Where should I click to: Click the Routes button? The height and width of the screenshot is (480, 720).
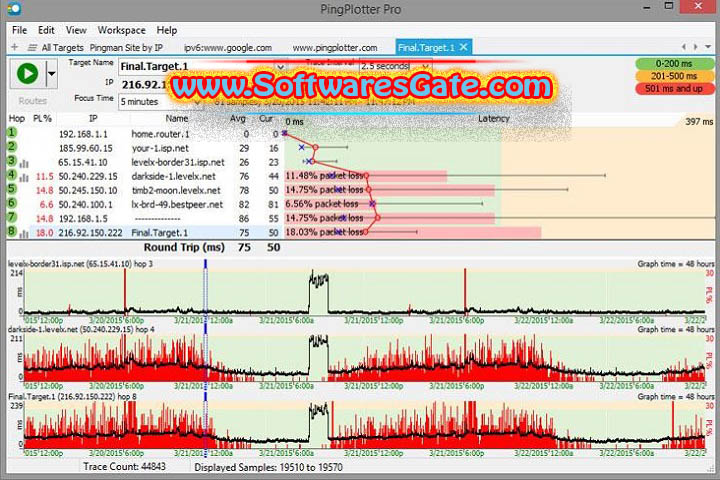click(33, 101)
